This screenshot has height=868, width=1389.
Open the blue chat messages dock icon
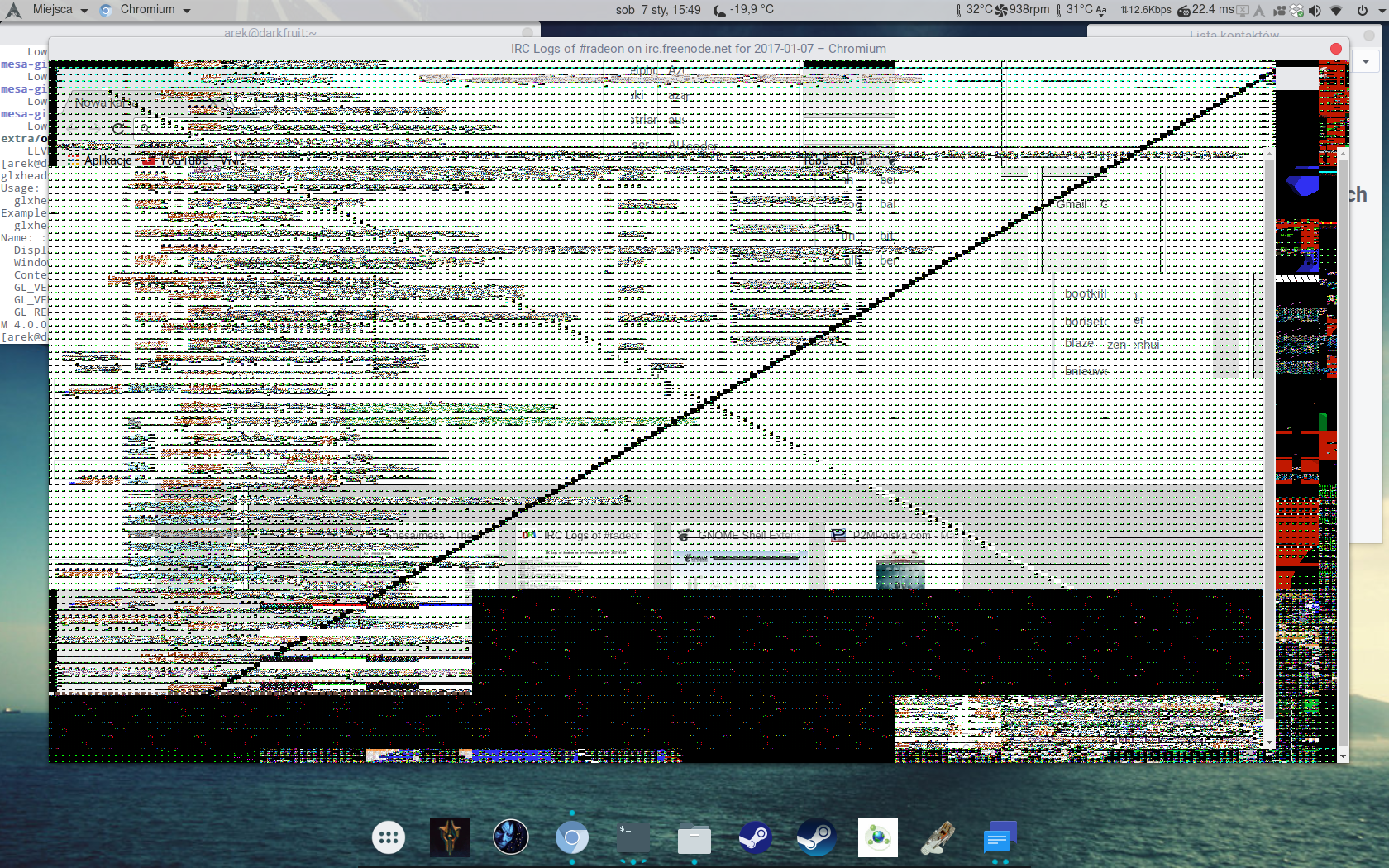pos(999,839)
